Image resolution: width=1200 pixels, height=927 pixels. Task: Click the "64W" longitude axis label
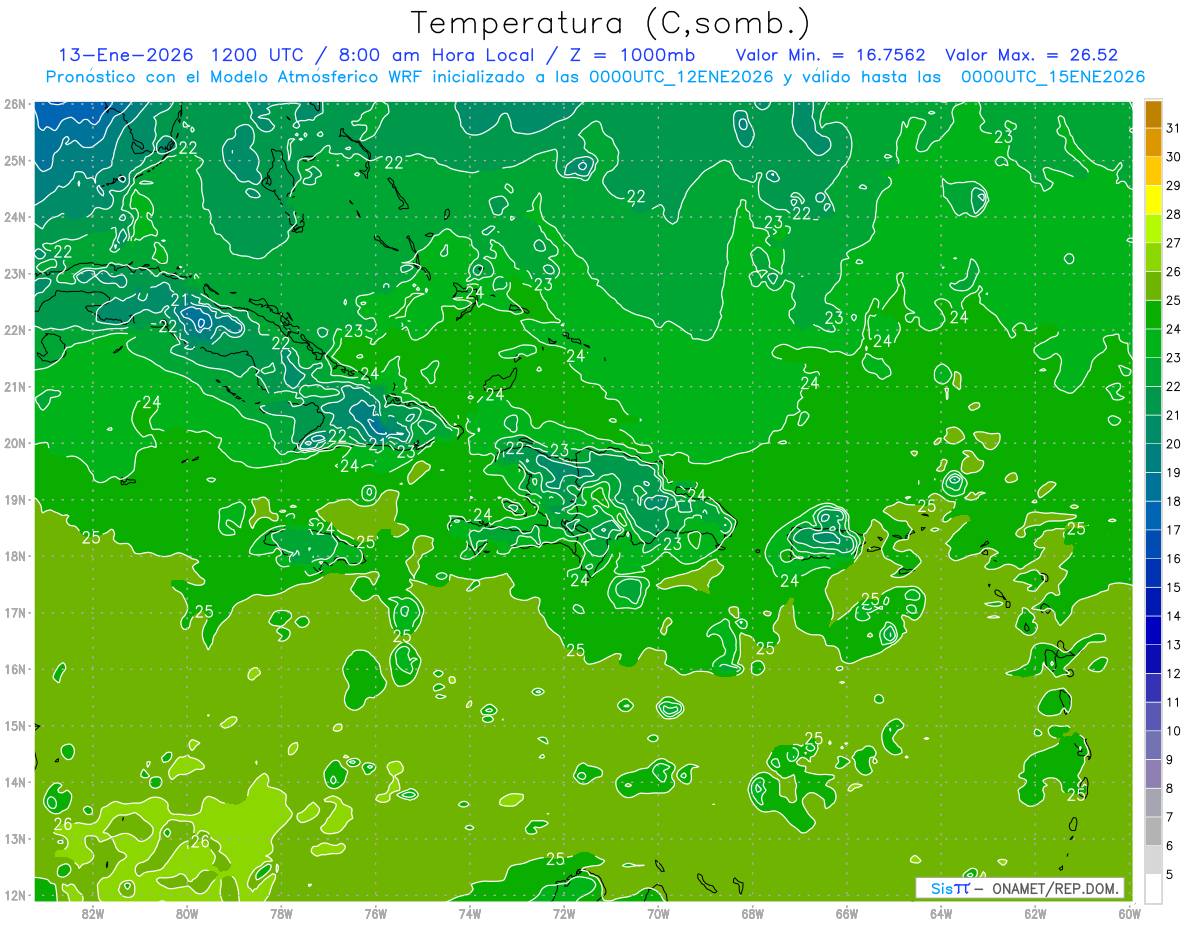click(940, 912)
